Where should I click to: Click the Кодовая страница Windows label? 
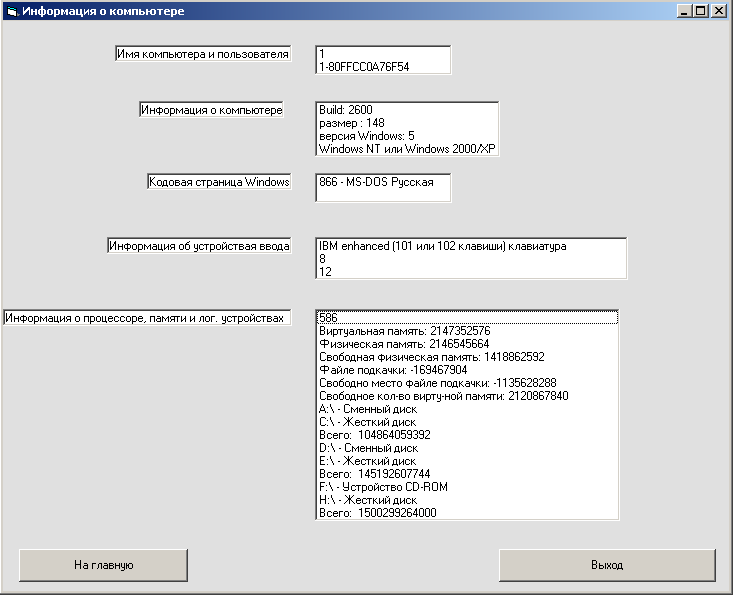[x=219, y=182]
